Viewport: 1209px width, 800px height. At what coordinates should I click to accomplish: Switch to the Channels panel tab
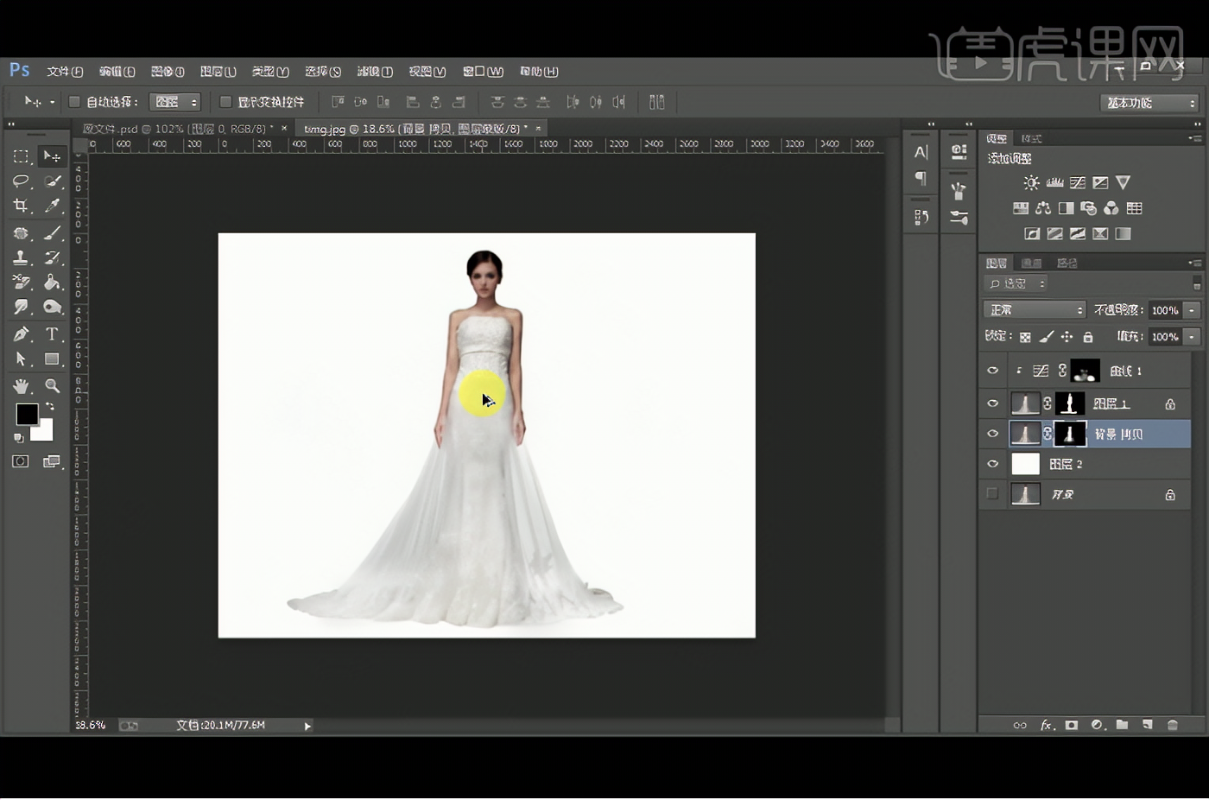(x=1031, y=263)
